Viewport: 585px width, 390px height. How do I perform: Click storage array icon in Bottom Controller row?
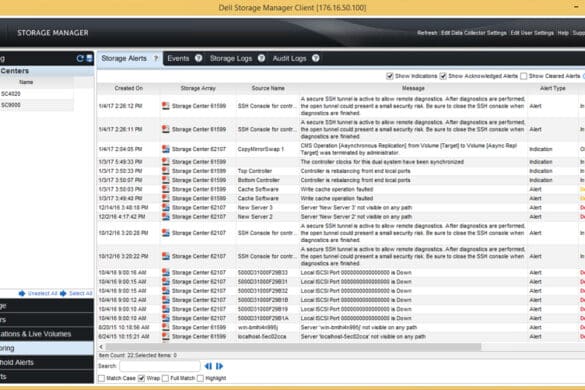[166, 180]
